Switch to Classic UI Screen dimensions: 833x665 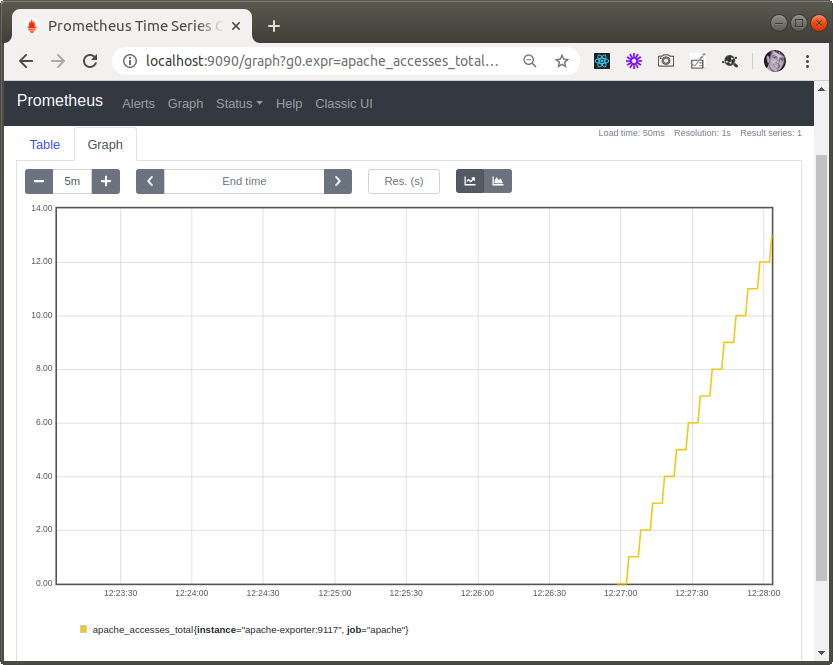pyautogui.click(x=344, y=104)
